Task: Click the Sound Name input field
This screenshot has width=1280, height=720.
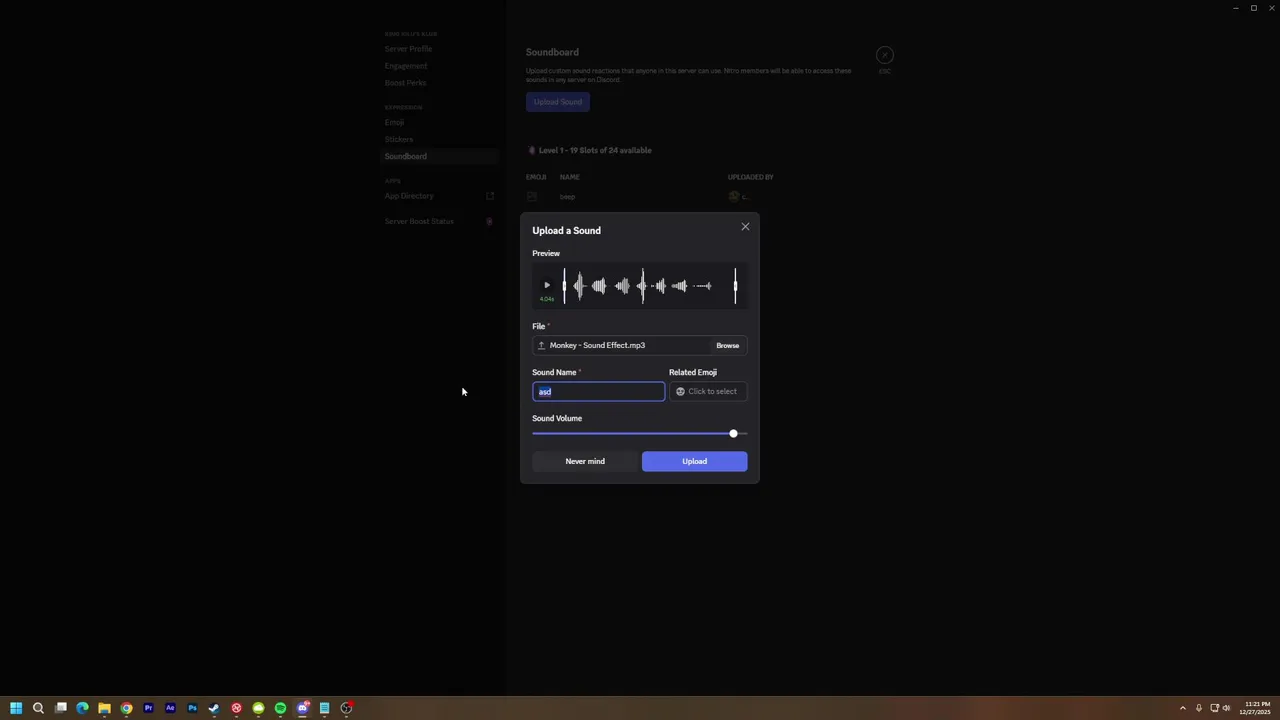Action: click(598, 391)
